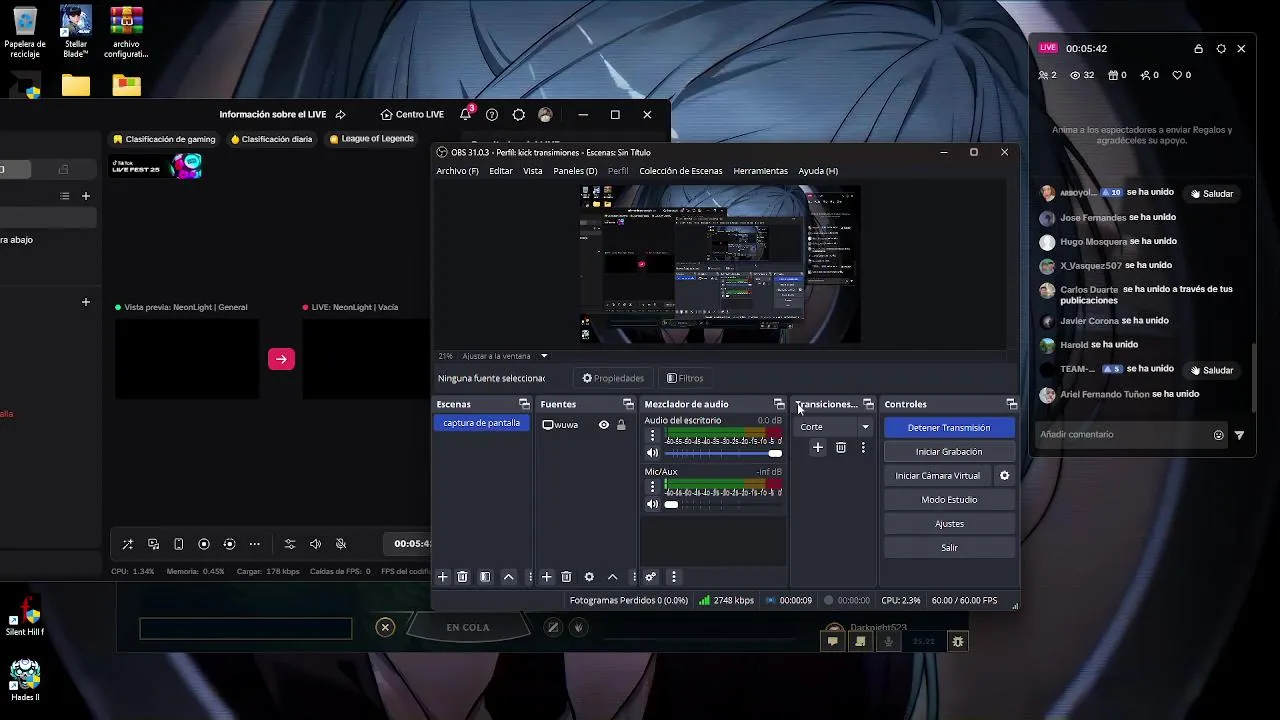Open Mic/Aux options three-dot menu
This screenshot has width=1280, height=720.
point(653,487)
